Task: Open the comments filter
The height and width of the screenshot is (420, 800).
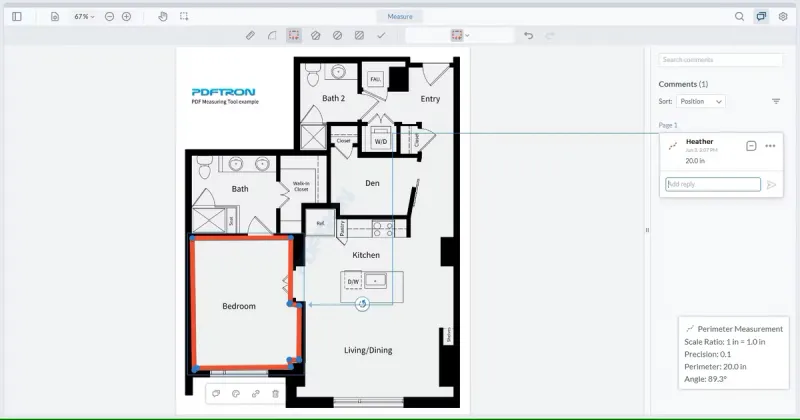Action: [x=776, y=101]
